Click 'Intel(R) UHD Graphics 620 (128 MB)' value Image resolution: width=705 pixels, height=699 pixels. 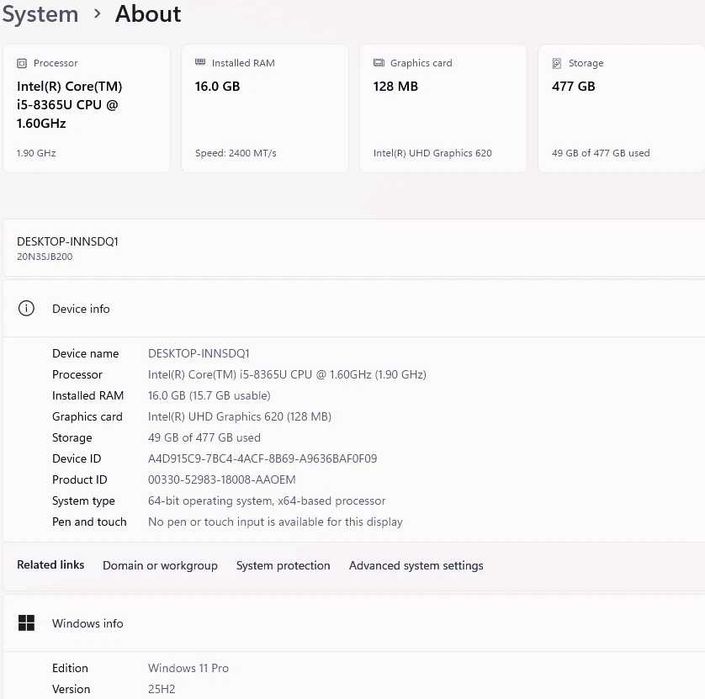pyautogui.click(x=240, y=417)
